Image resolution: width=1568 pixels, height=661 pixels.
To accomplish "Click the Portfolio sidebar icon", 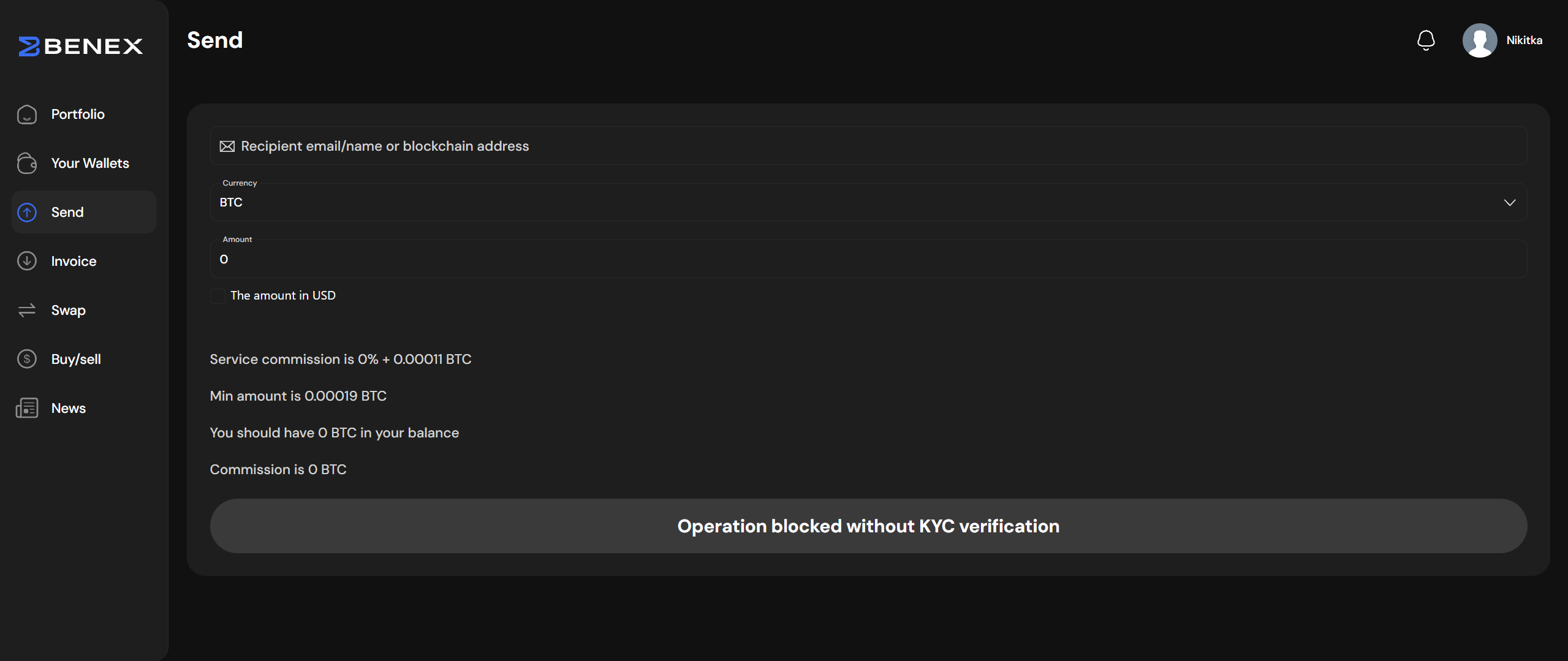I will point(27,115).
